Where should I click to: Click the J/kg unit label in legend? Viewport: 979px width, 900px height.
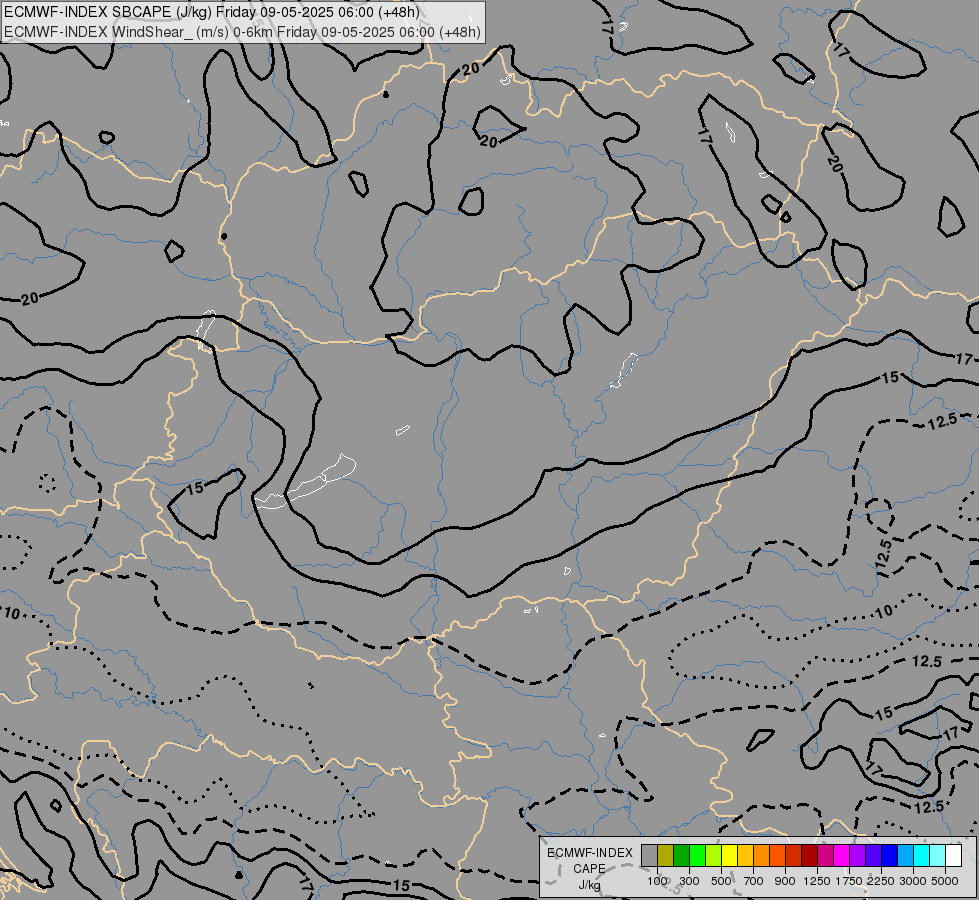(x=589, y=885)
